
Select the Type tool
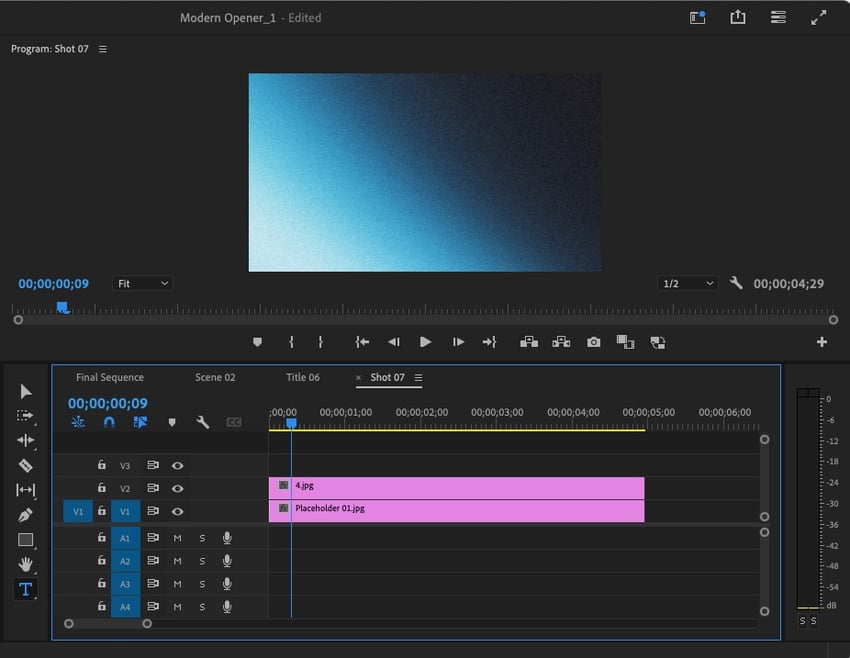click(x=26, y=588)
